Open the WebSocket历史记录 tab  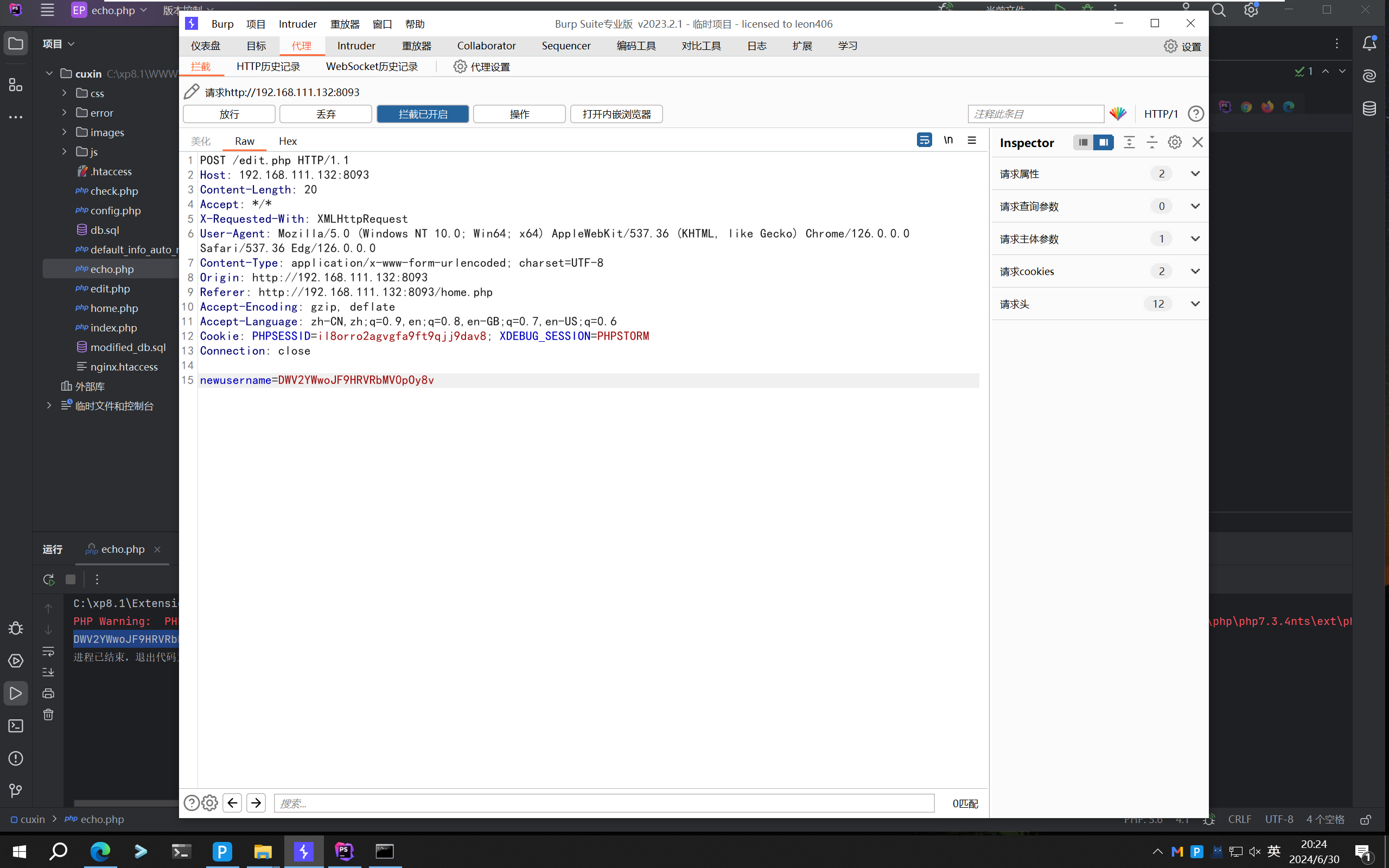[372, 67]
